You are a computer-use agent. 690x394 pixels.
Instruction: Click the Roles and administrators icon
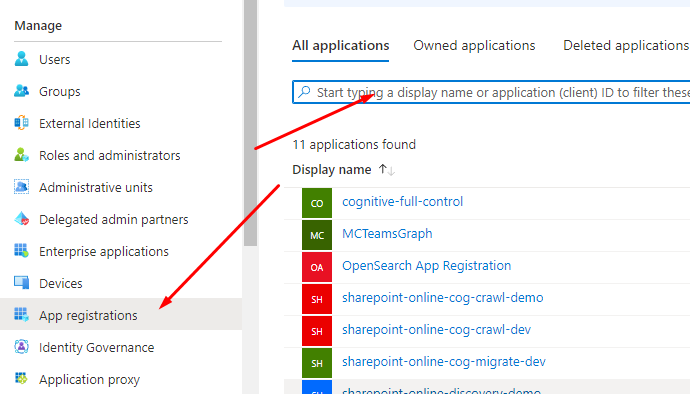coord(21,155)
